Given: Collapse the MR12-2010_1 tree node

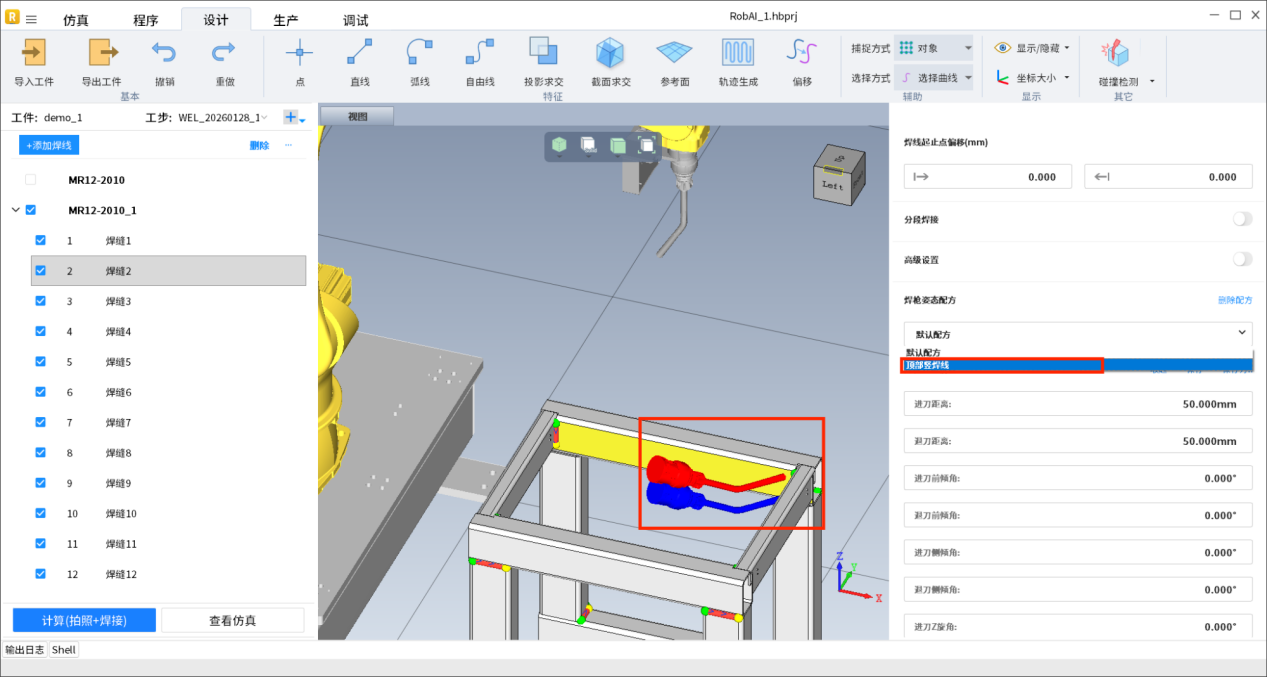Looking at the screenshot, I should (15, 211).
